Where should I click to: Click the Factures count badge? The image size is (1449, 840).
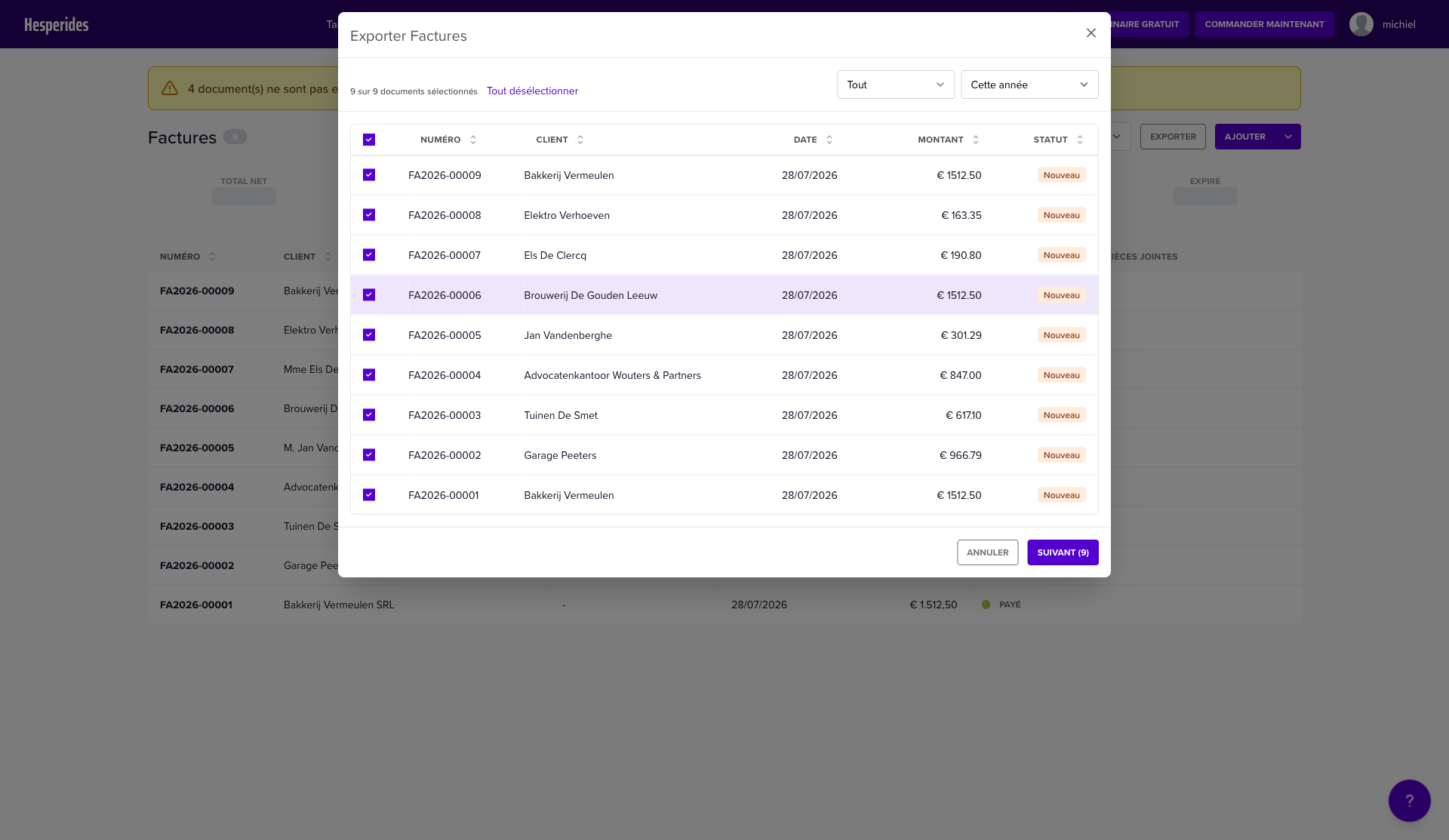tap(235, 137)
